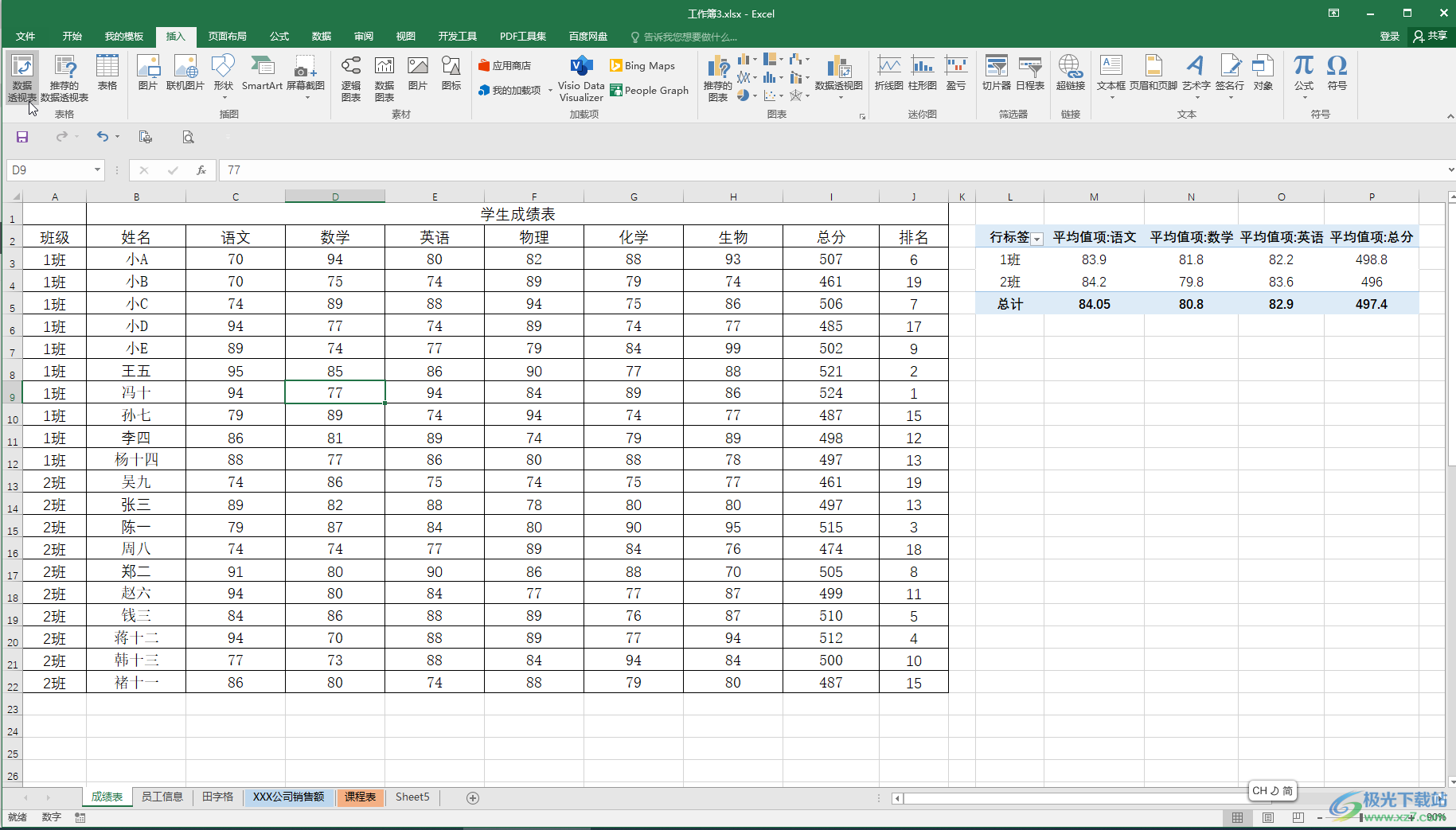Open the People Graph add-in
The height and width of the screenshot is (830, 1456).
coord(650,90)
